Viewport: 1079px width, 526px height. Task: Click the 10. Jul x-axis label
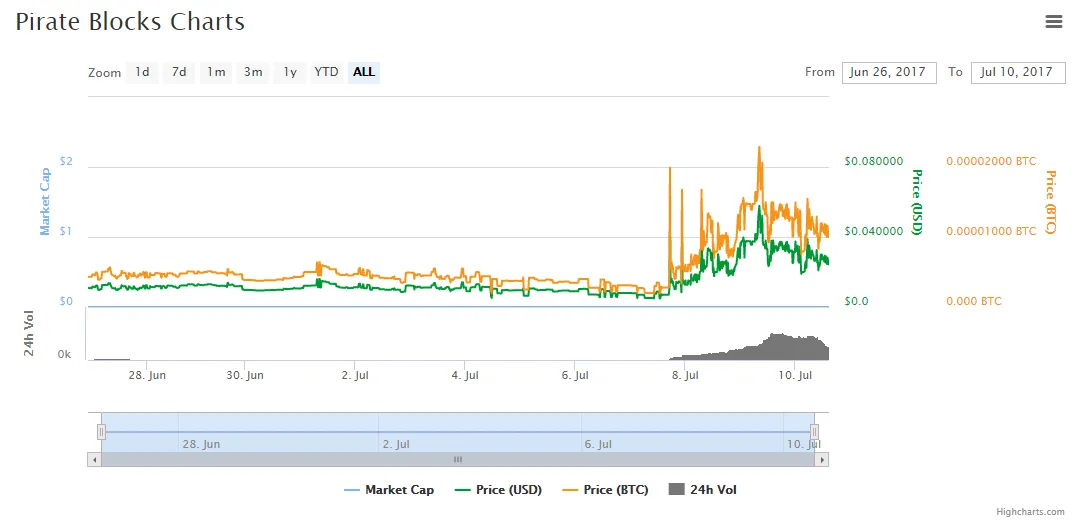pyautogui.click(x=795, y=376)
